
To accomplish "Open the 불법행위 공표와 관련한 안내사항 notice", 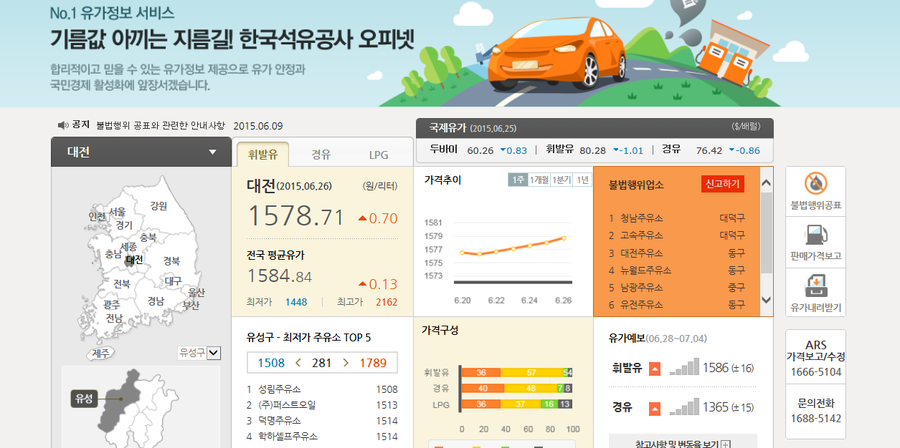I will coord(161,126).
